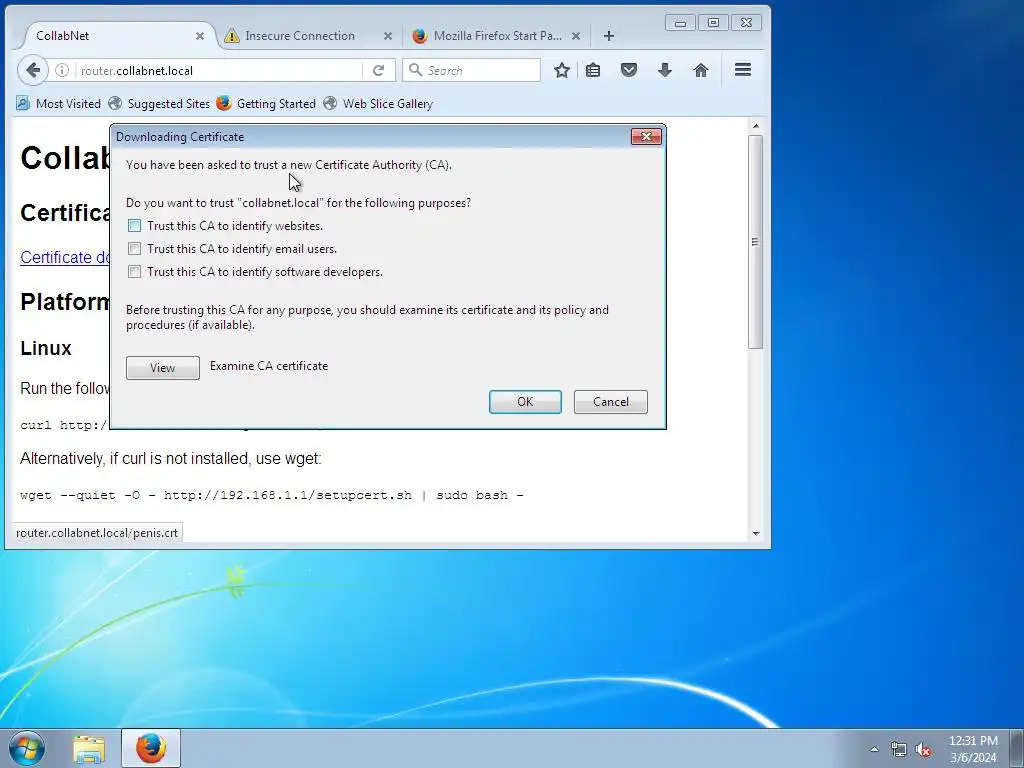Save page to Pocket icon
The image size is (1024, 768).
point(628,70)
